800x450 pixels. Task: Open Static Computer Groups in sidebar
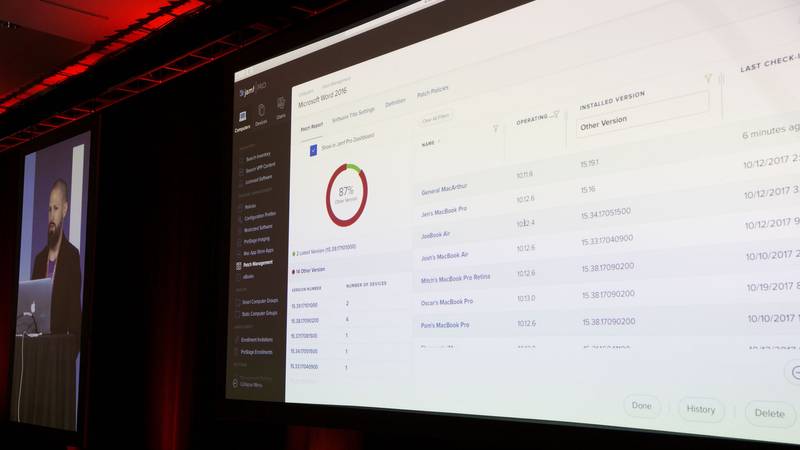click(x=259, y=313)
